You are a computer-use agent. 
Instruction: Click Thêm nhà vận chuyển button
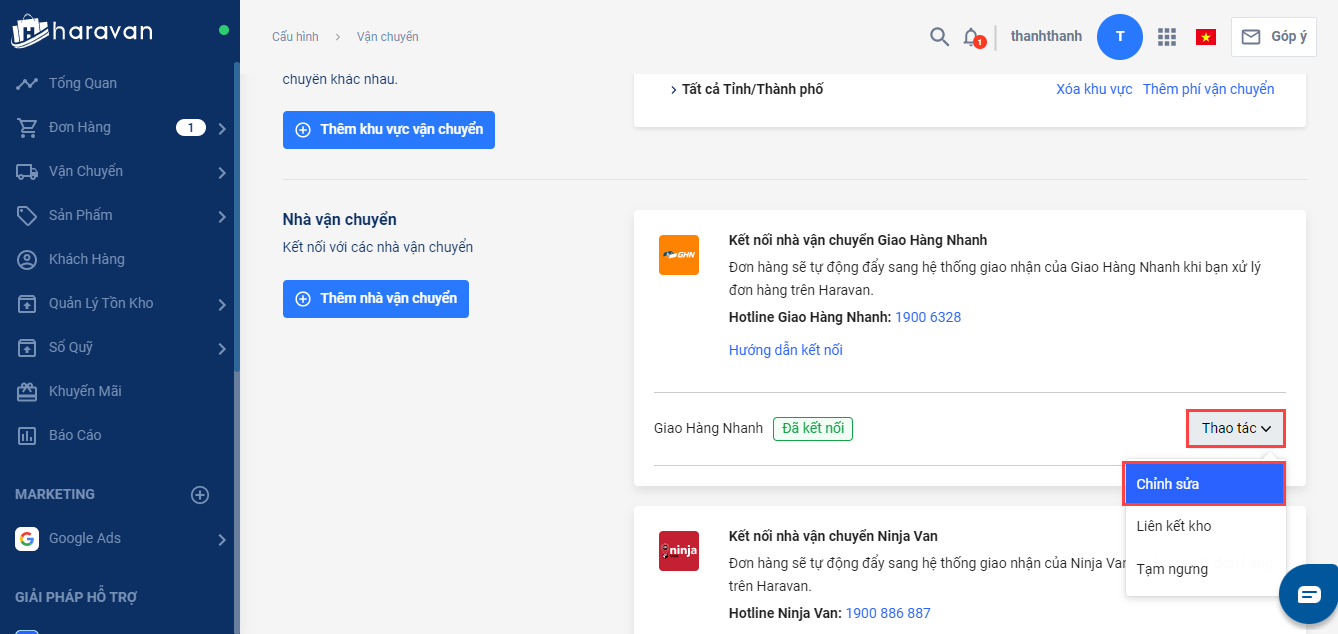coord(376,298)
